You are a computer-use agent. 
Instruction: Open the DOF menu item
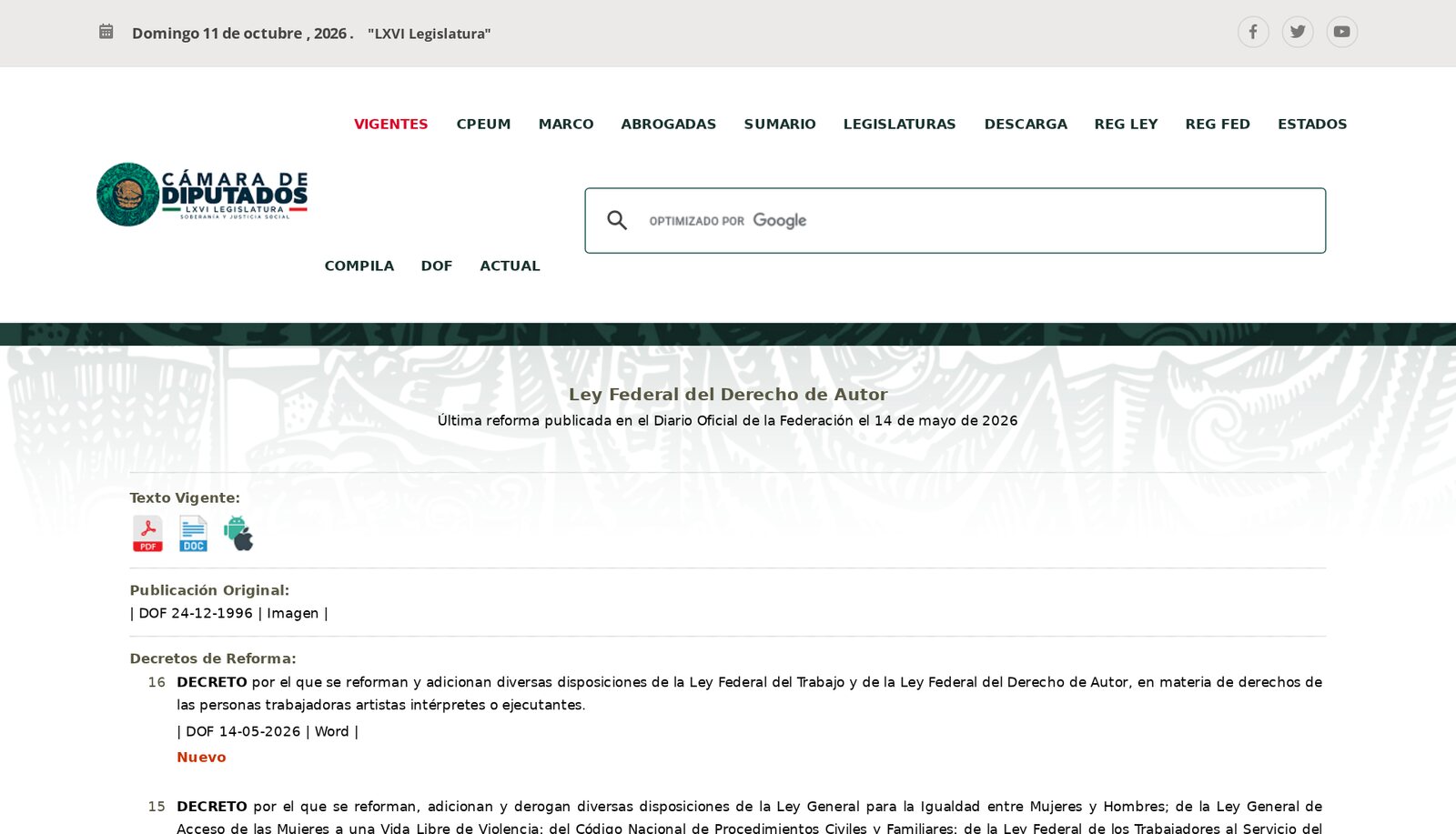click(x=437, y=266)
